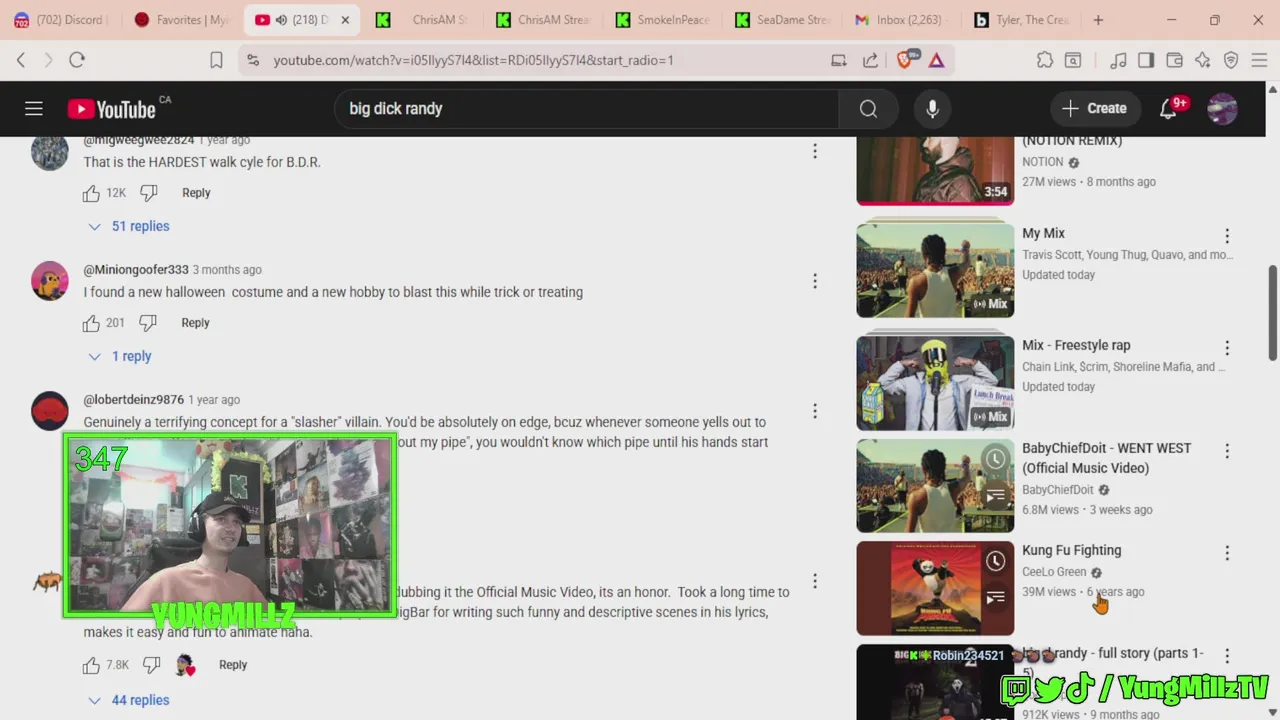
Task: Click the Create button
Action: 1094,109
